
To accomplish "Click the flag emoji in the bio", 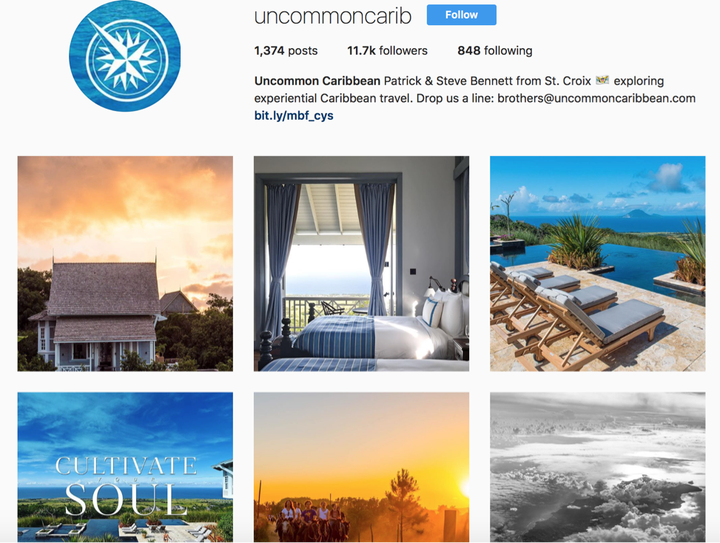I will click(602, 80).
